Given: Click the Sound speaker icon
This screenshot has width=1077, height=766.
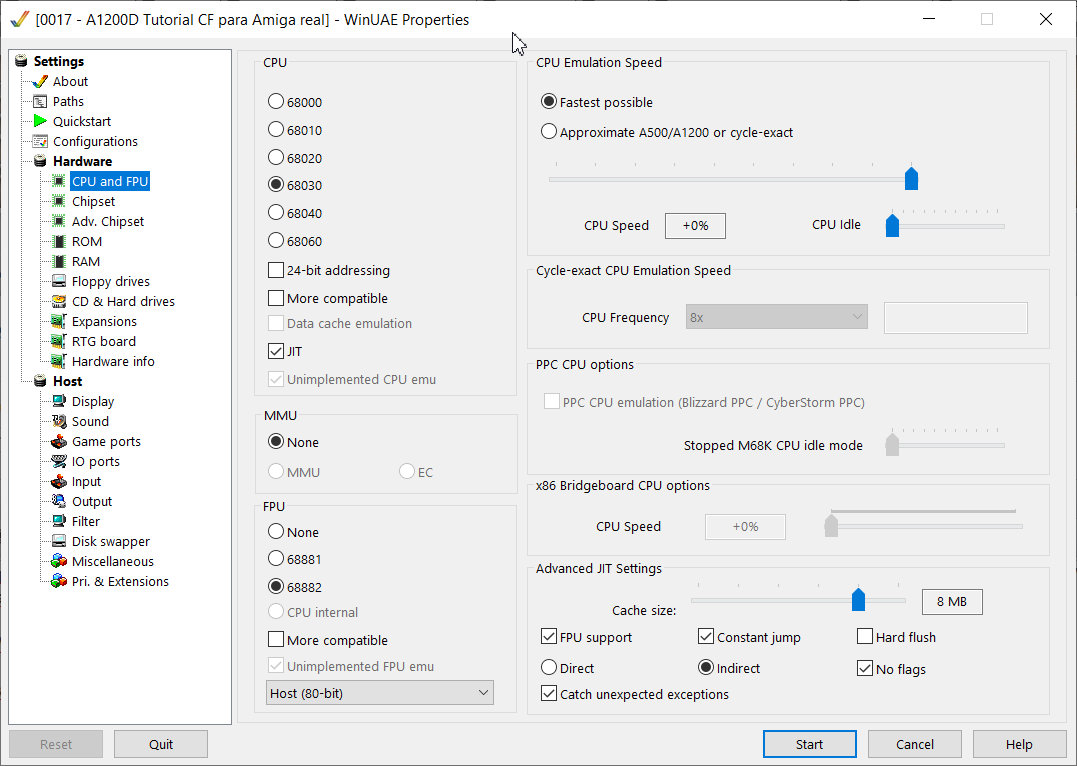Looking at the screenshot, I should [59, 421].
